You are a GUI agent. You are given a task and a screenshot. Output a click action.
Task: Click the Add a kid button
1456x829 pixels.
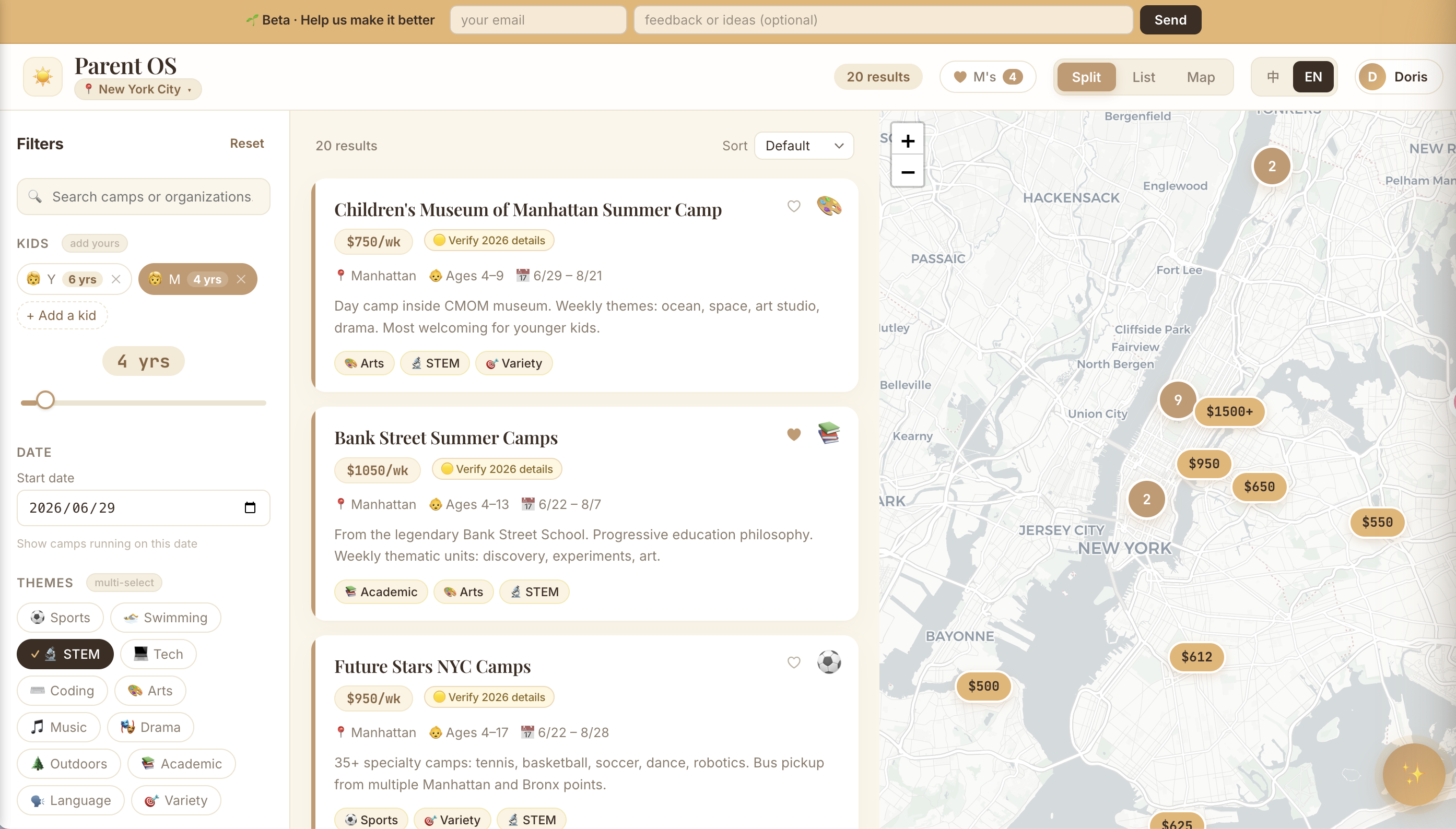pos(62,315)
